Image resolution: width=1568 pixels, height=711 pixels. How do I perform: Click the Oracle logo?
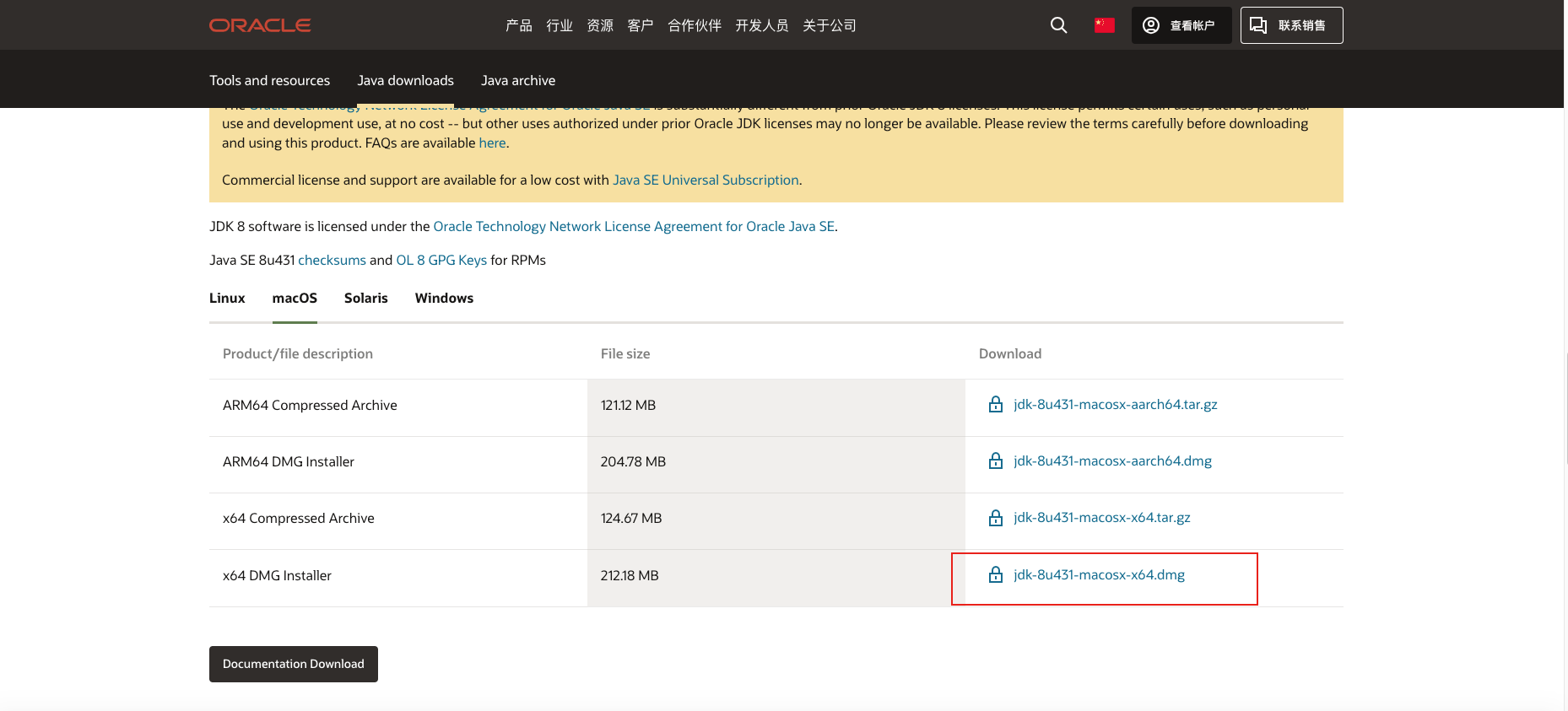pyautogui.click(x=260, y=25)
